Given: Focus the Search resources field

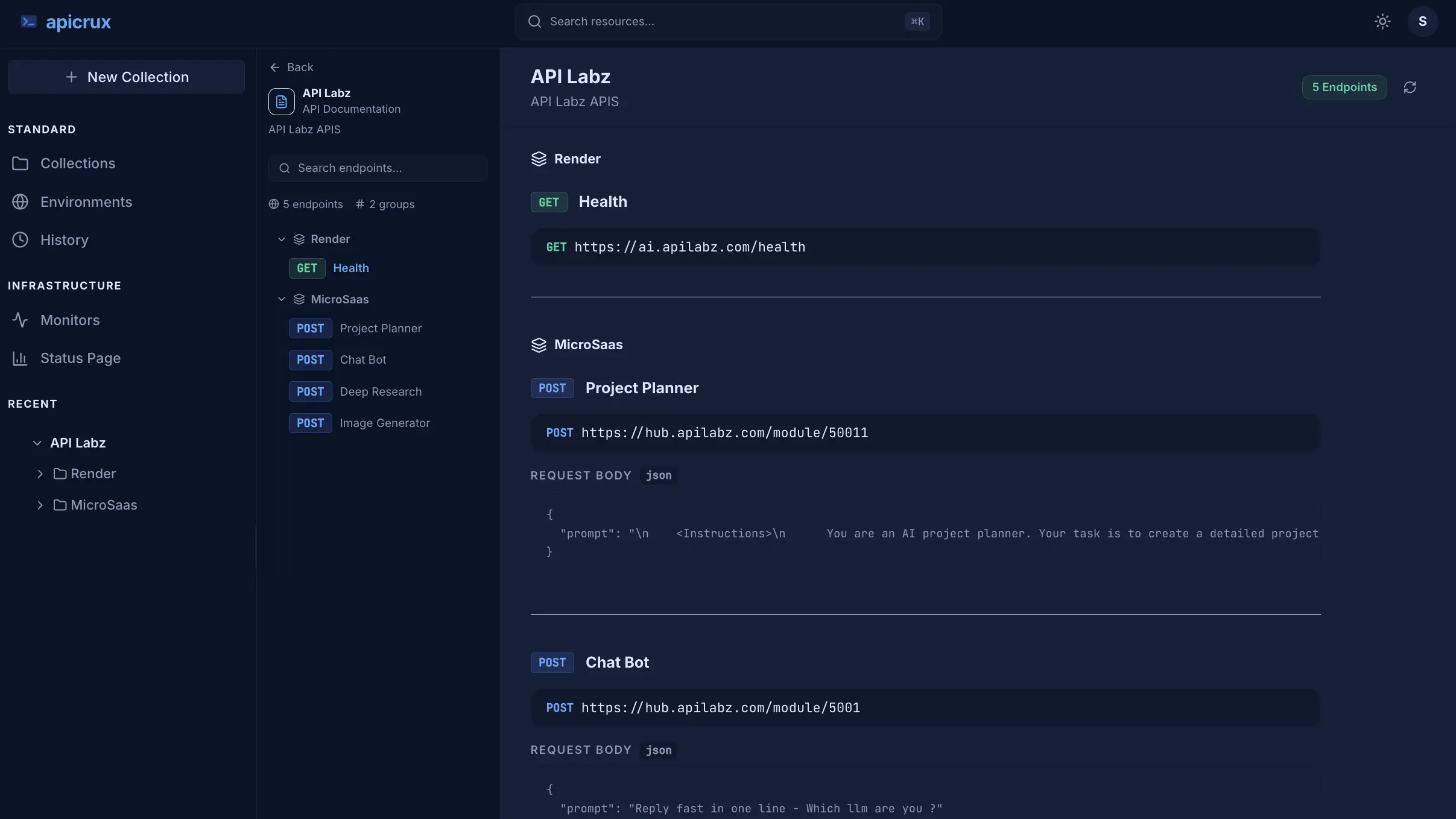Looking at the screenshot, I should 728,22.
